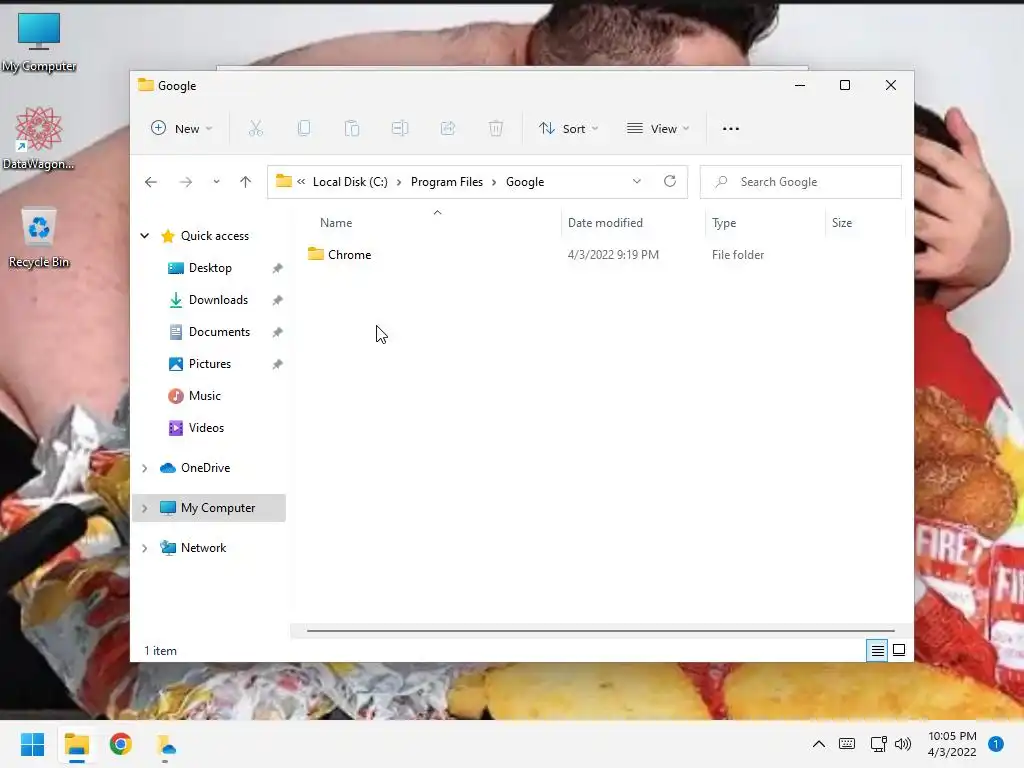Select Desktop in Quick access
Viewport: 1024px width, 768px height.
tap(210, 268)
